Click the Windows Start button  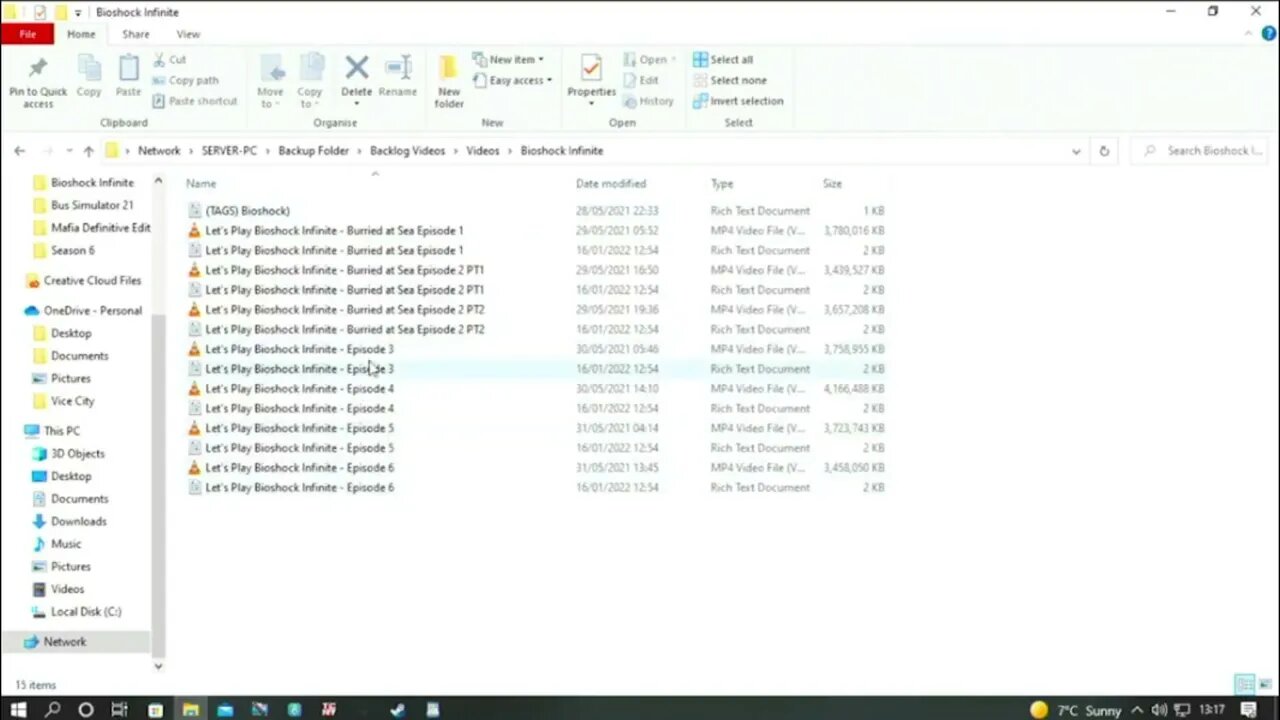pos(18,710)
